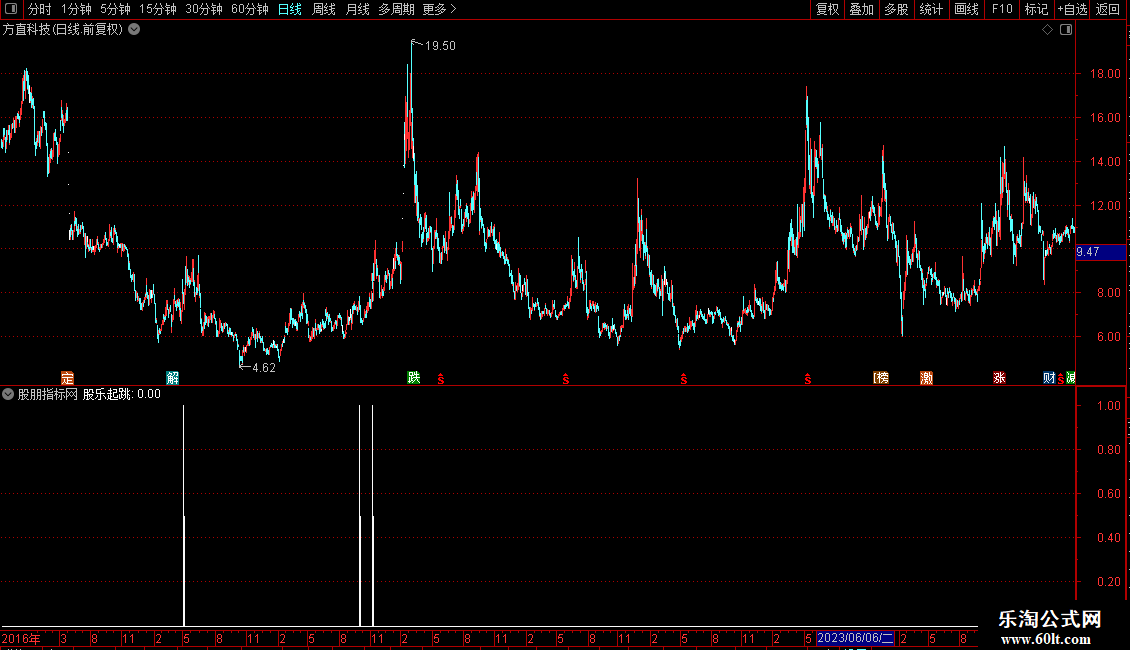Screen dimensions: 1130x650
Task: Select the 15分钟 period tab
Action: pyautogui.click(x=158, y=9)
